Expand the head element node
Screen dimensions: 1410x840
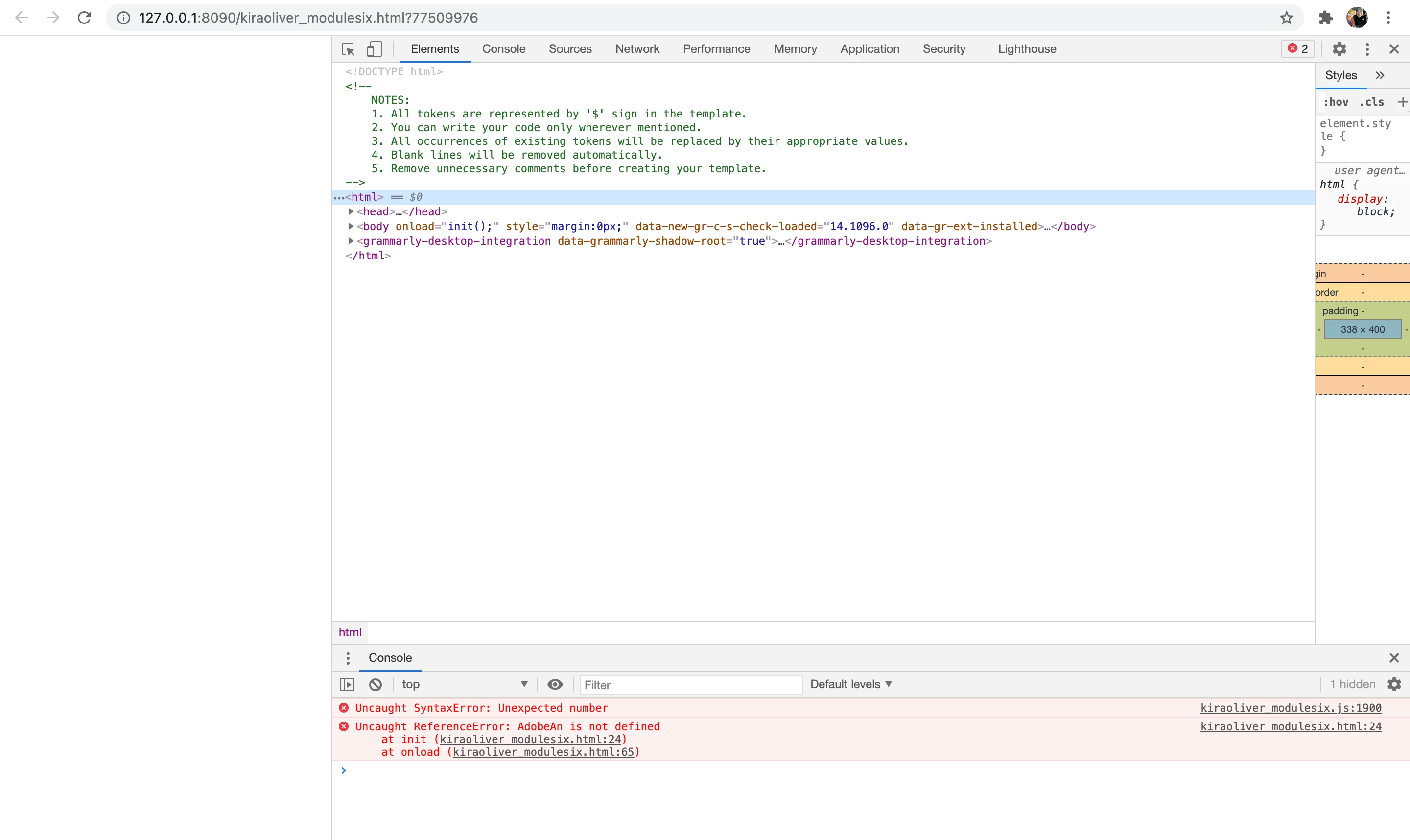(x=351, y=211)
